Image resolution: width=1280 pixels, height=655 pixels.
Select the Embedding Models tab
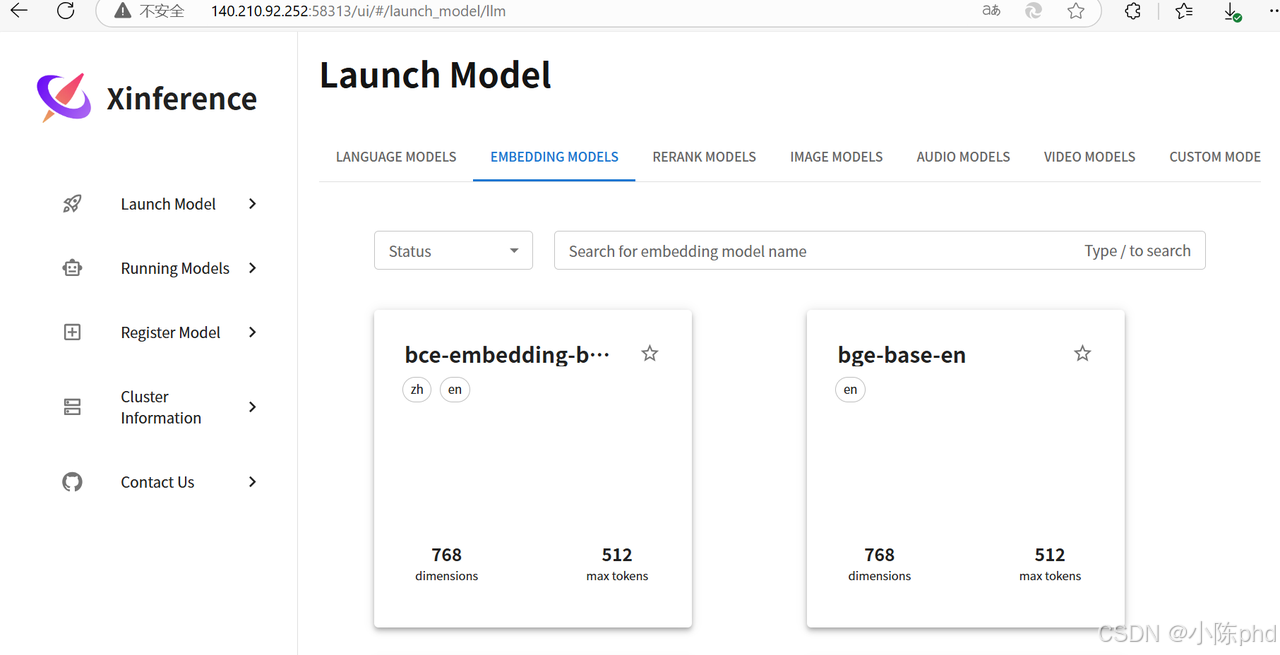coord(554,157)
